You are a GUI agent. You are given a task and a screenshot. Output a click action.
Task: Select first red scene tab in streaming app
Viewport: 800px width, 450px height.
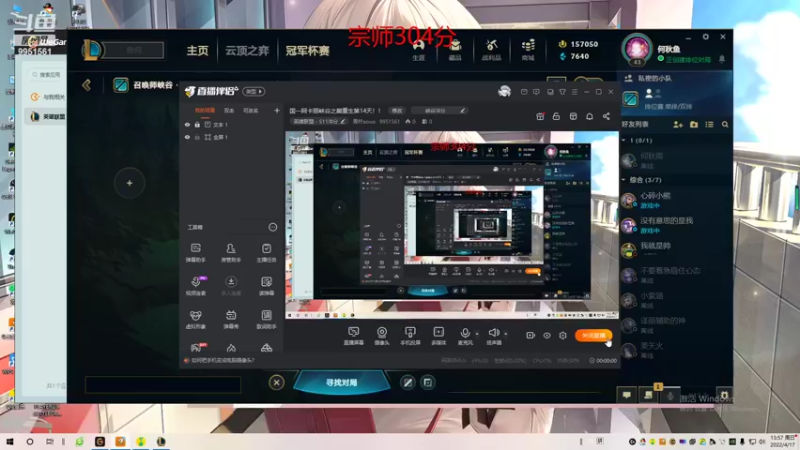(205, 110)
